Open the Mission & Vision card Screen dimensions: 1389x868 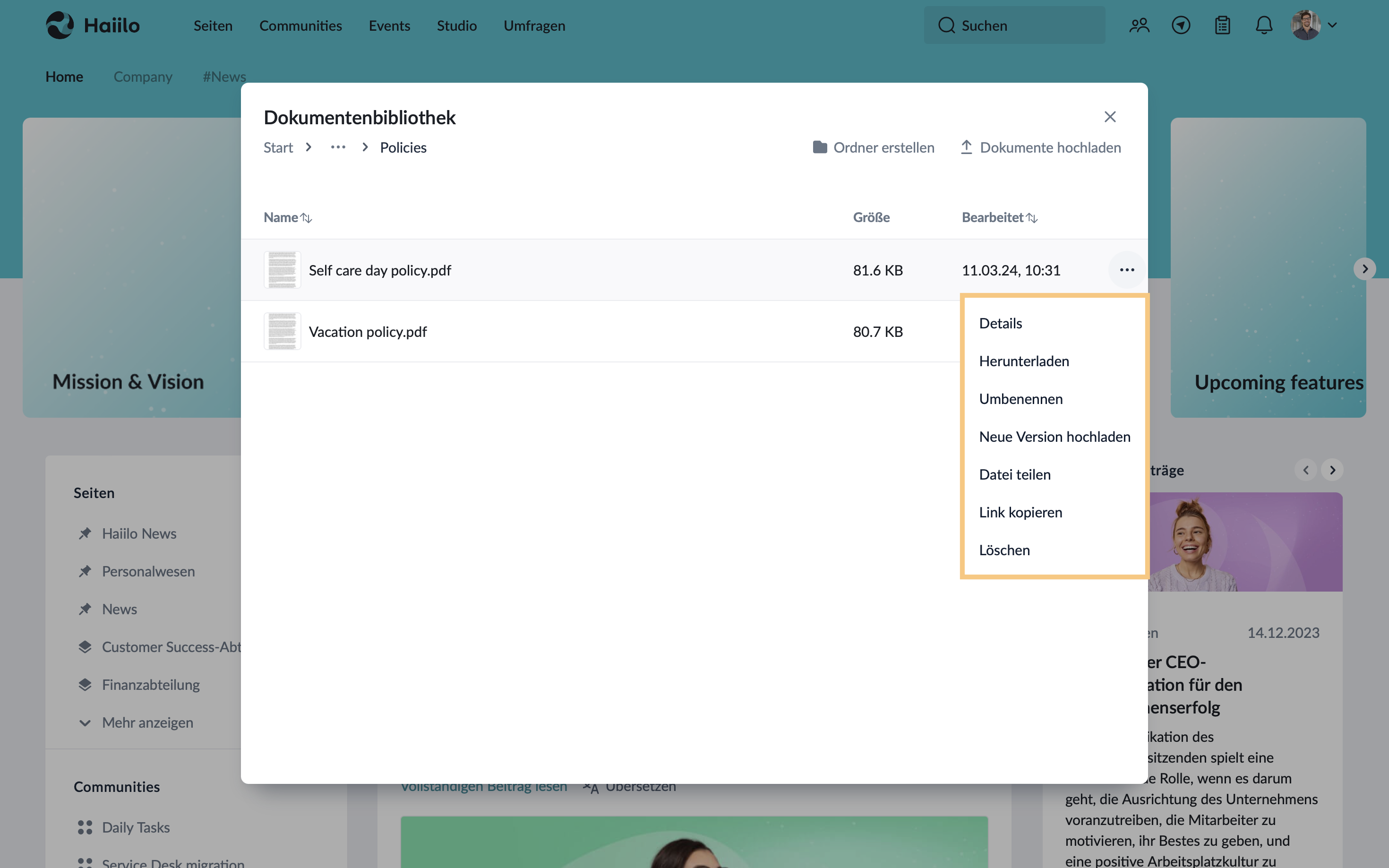(132, 267)
